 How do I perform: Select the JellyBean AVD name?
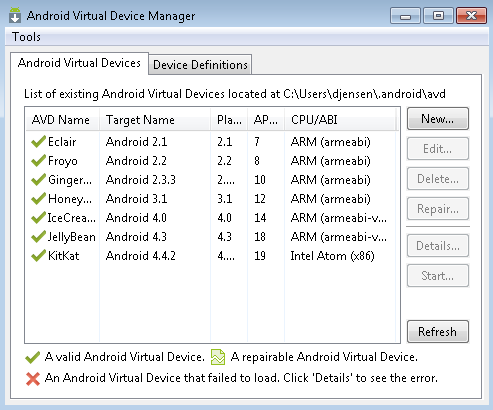pos(72,237)
